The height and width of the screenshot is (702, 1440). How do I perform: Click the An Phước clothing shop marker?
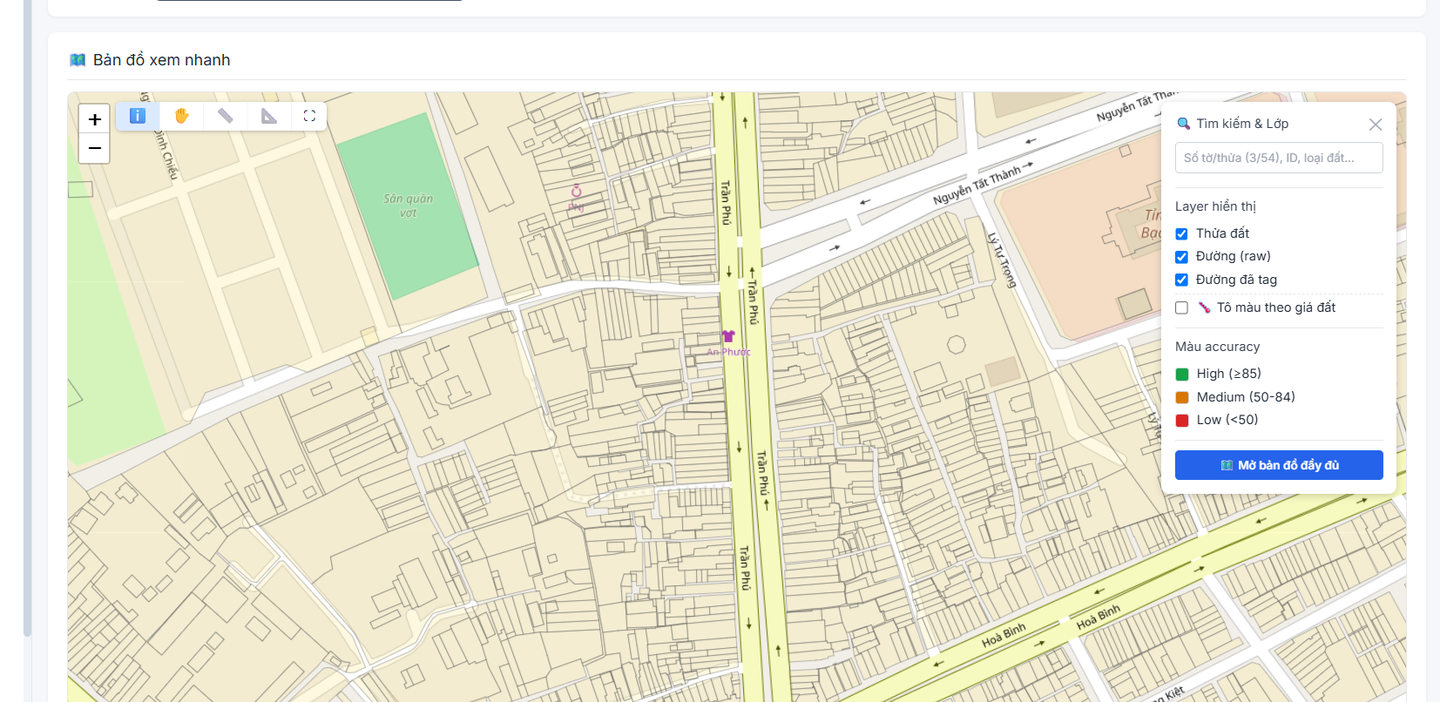(x=728, y=337)
